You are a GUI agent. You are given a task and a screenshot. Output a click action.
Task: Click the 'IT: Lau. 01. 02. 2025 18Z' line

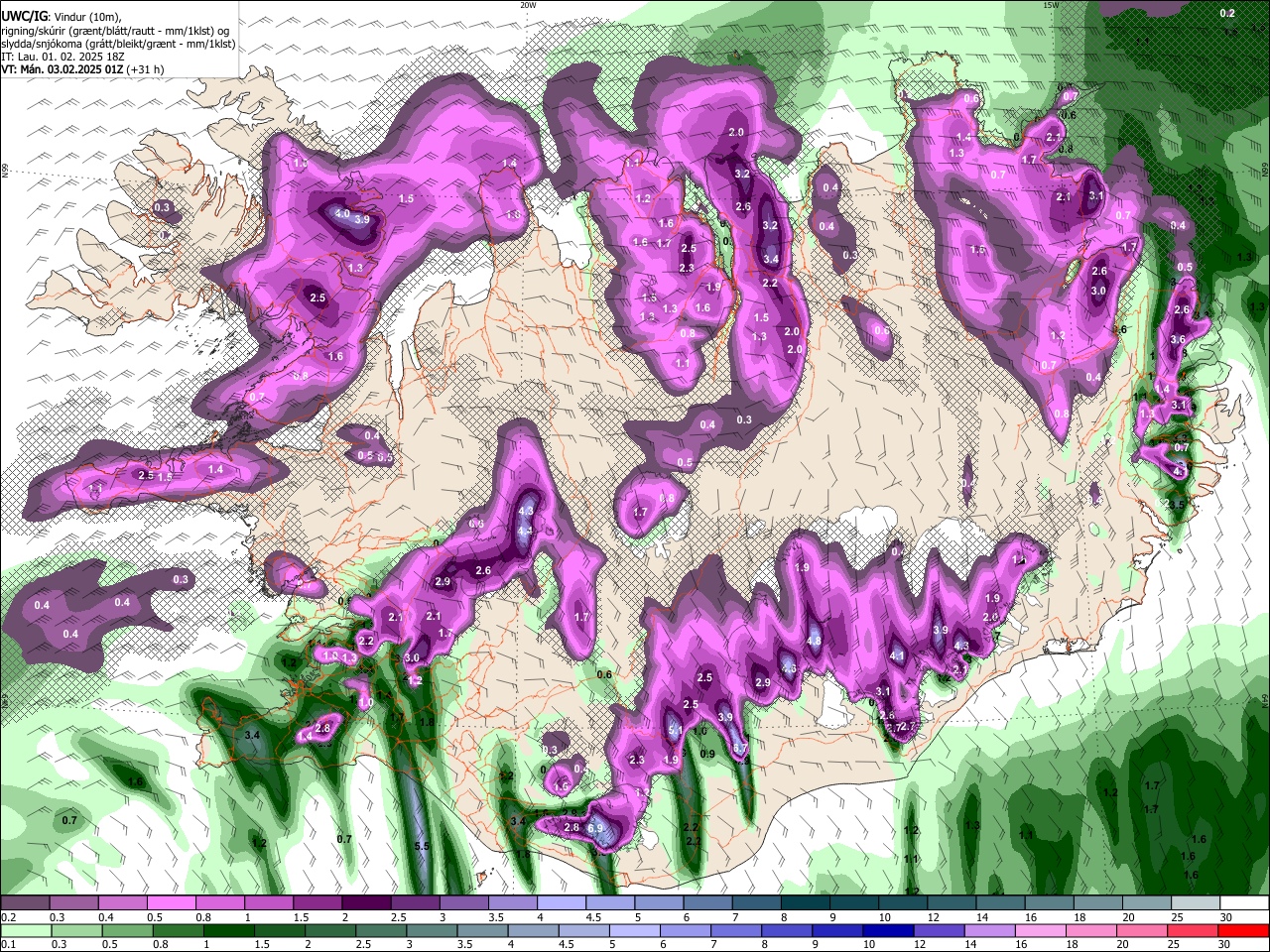point(62,57)
